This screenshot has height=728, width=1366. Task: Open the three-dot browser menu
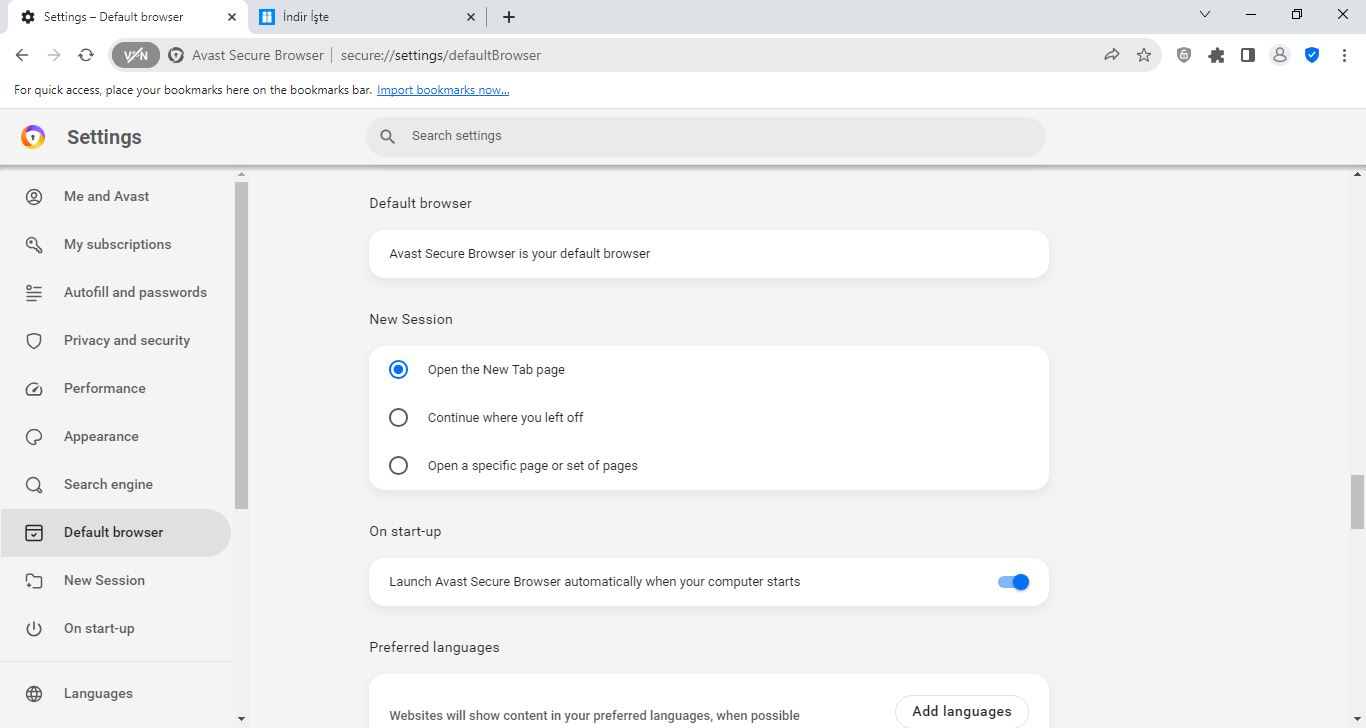(1344, 55)
